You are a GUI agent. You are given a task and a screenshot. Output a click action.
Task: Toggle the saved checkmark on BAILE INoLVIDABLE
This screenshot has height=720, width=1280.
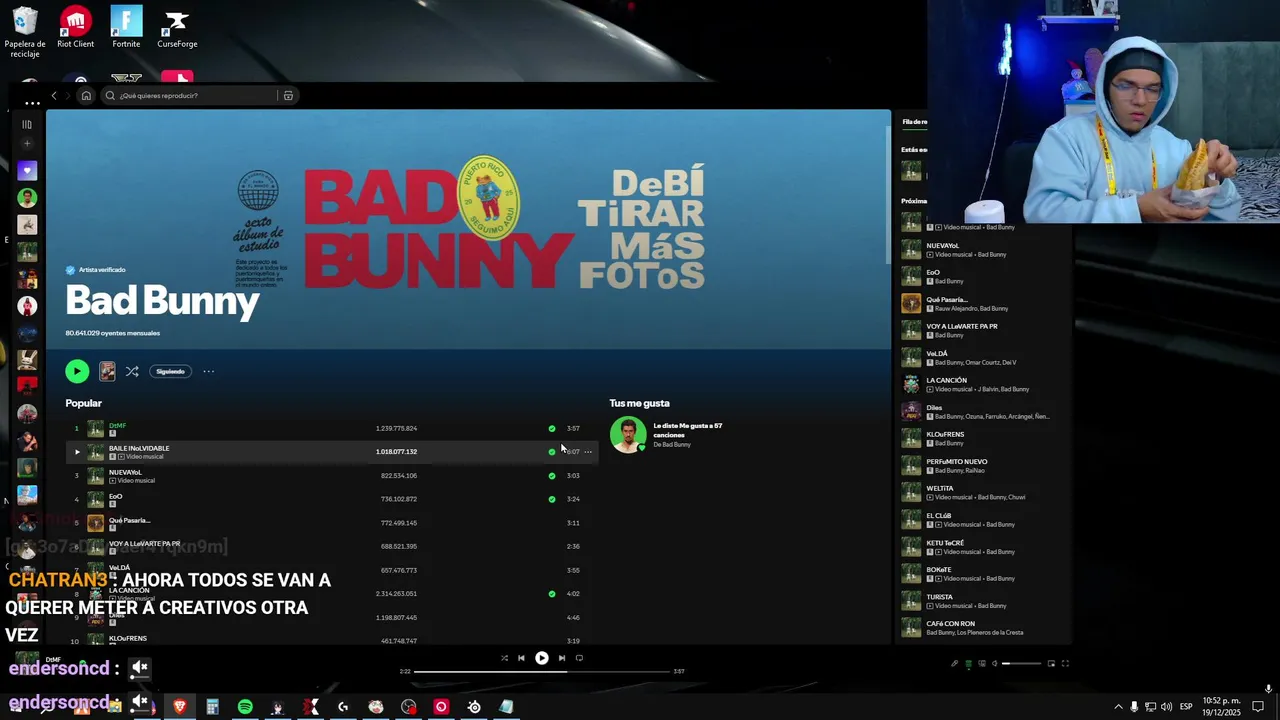tap(551, 452)
